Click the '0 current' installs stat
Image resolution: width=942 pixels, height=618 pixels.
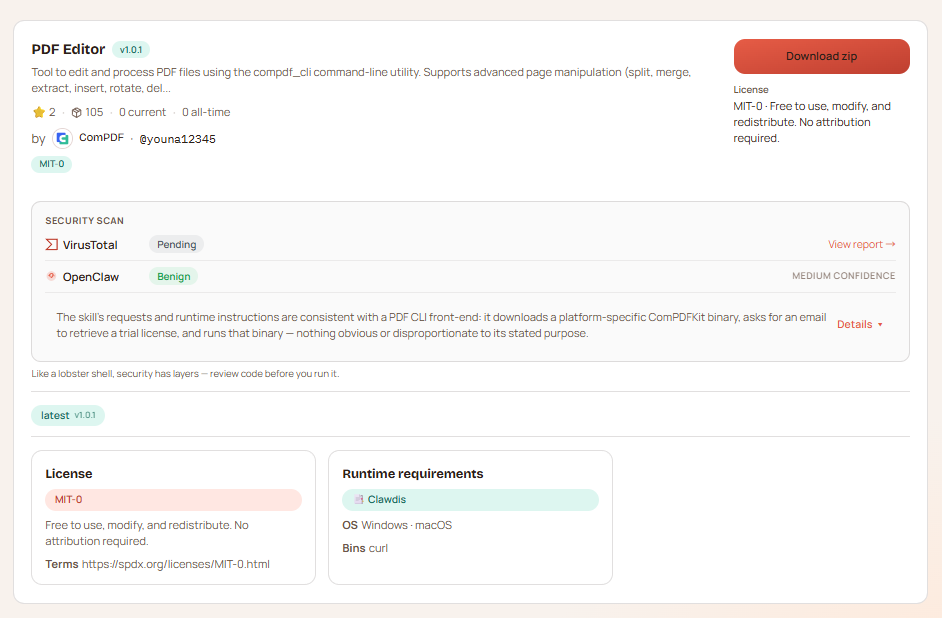[142, 112]
